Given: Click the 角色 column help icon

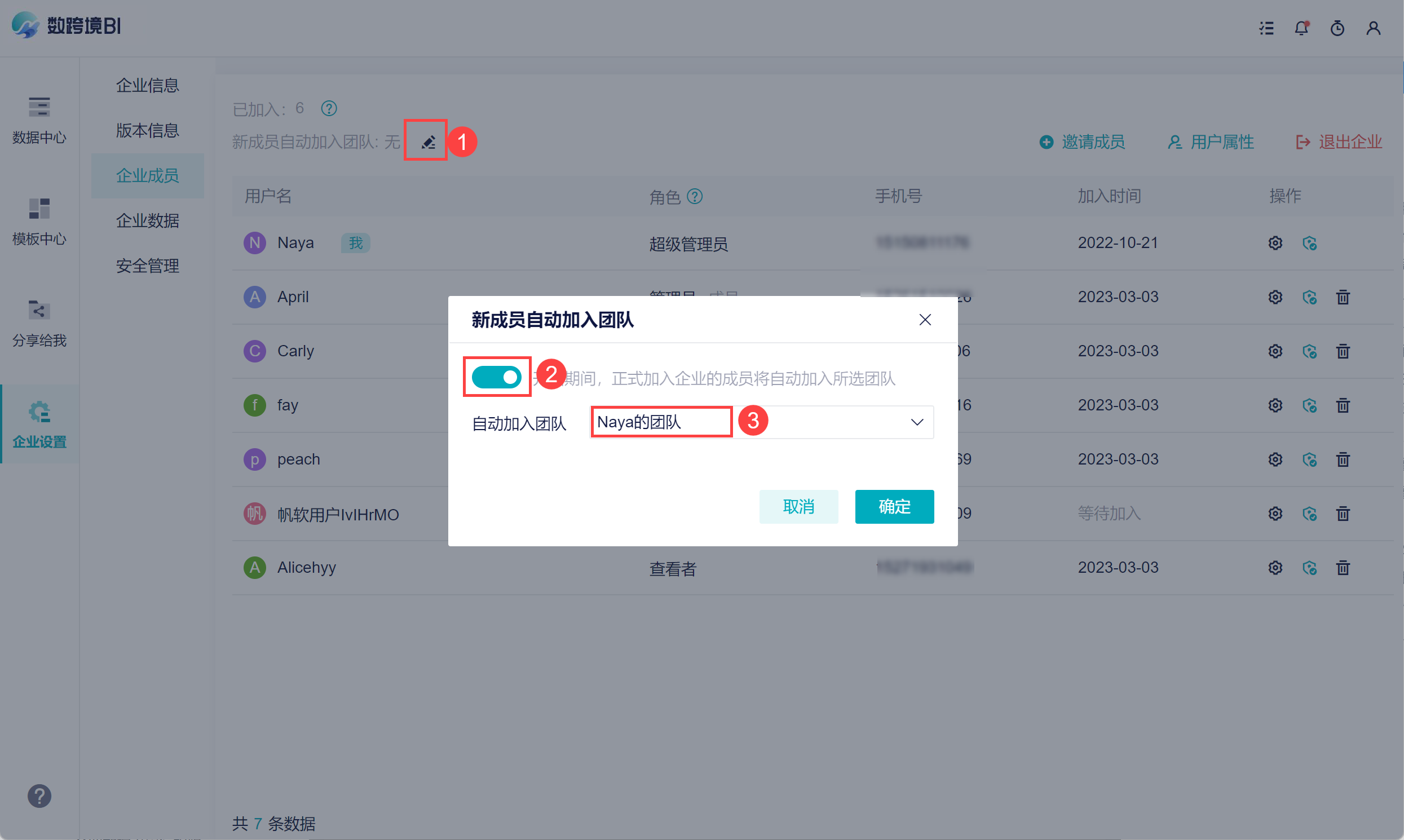Looking at the screenshot, I should (695, 196).
